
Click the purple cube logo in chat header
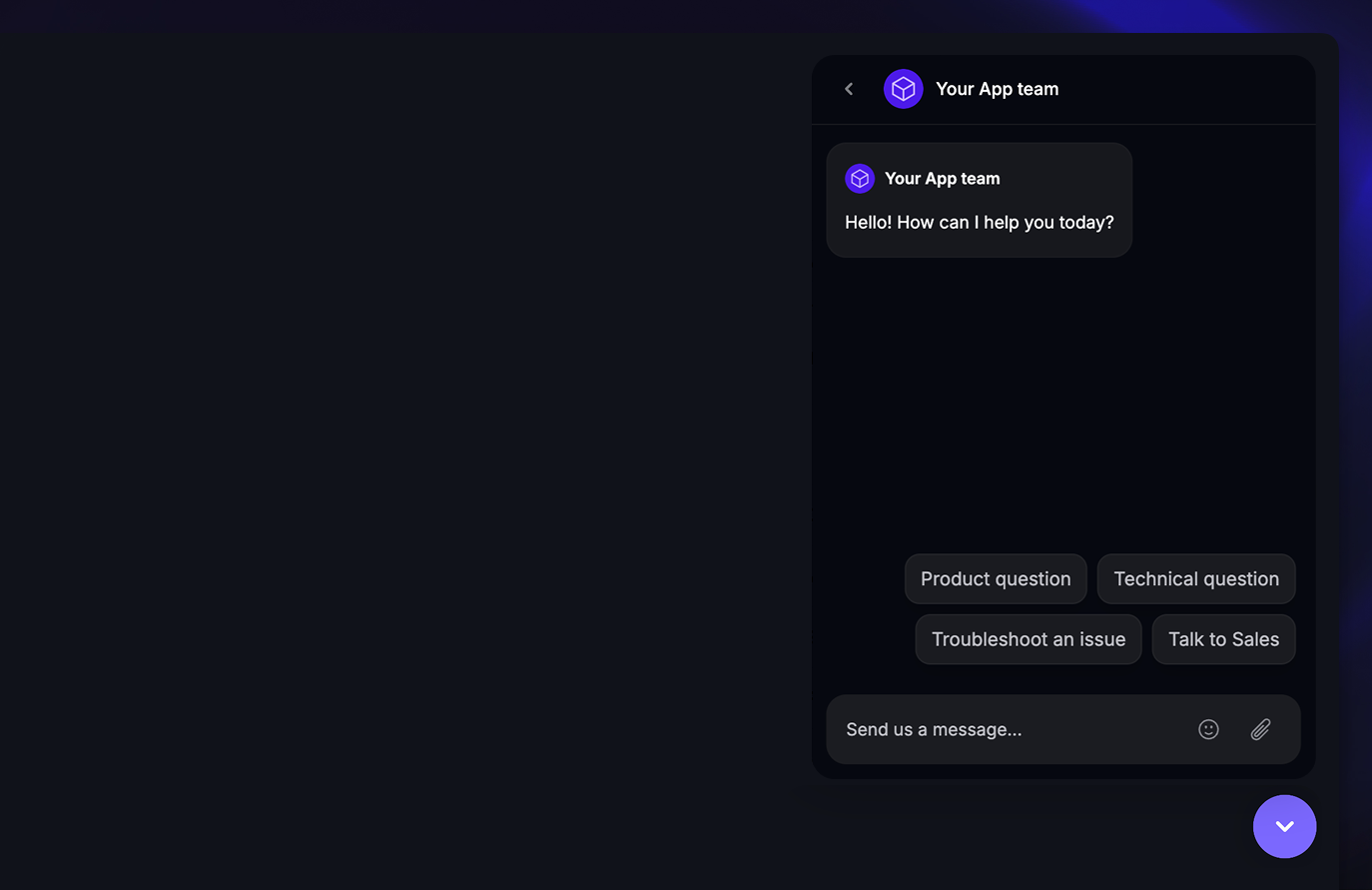pos(904,89)
